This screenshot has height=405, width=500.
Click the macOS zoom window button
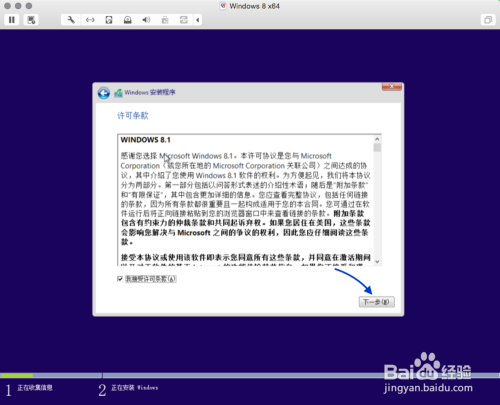pyautogui.click(x=29, y=6)
